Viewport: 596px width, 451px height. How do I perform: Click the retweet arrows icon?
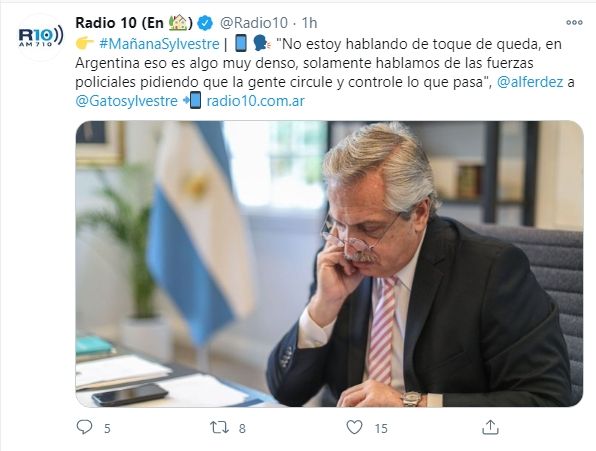click(x=220, y=427)
